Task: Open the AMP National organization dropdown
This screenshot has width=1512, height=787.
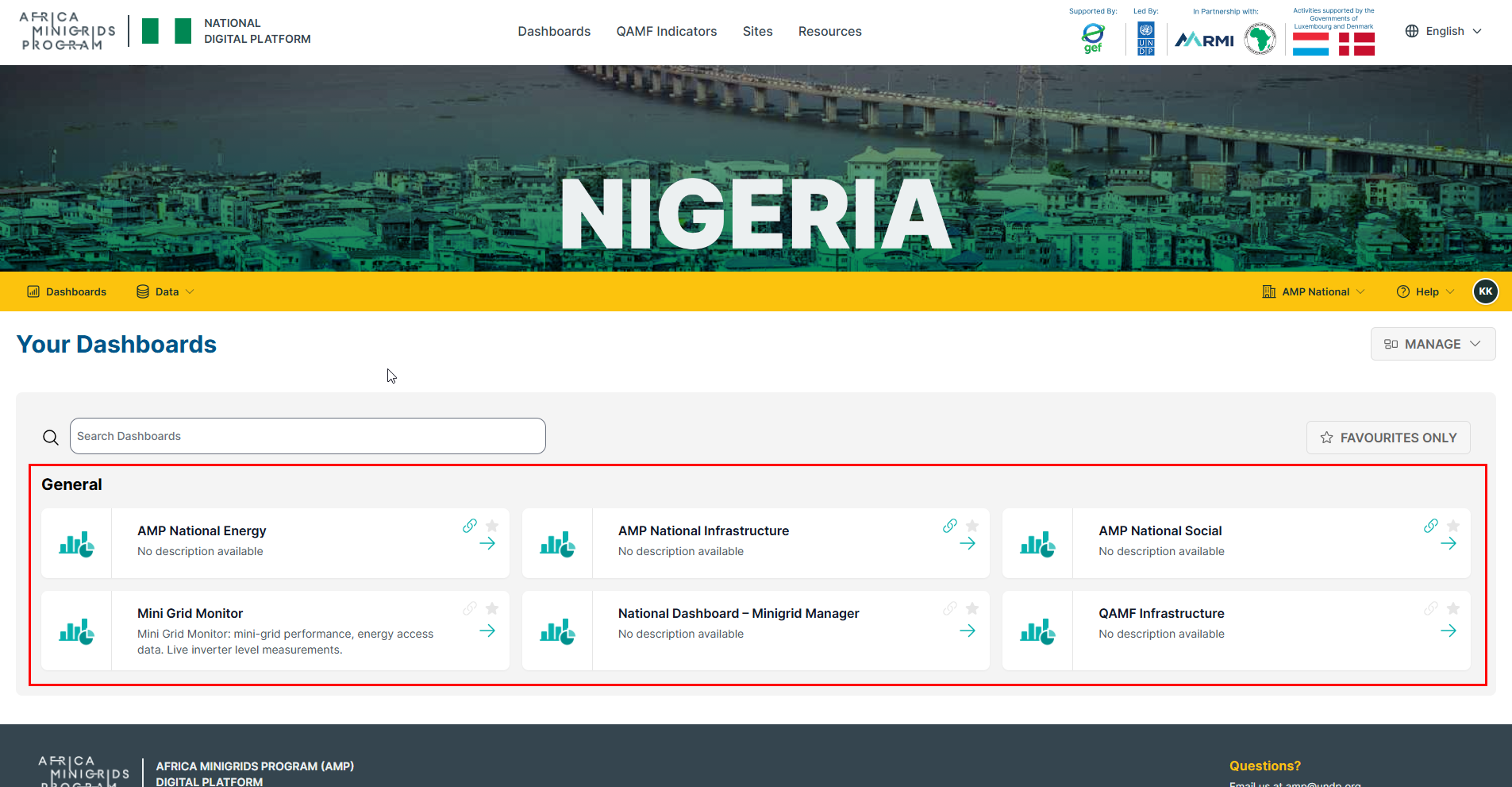Action: click(x=1314, y=291)
